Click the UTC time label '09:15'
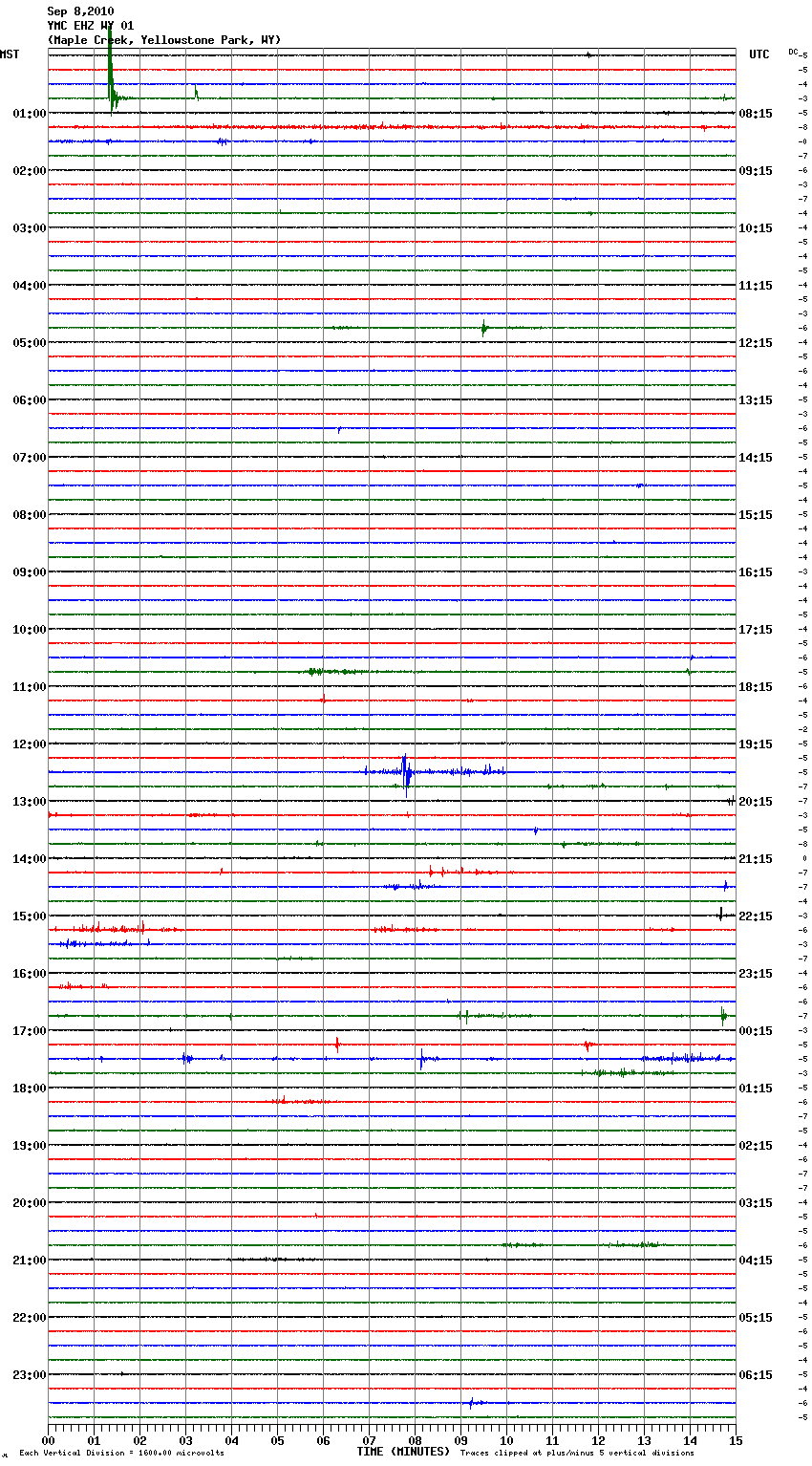 [756, 171]
